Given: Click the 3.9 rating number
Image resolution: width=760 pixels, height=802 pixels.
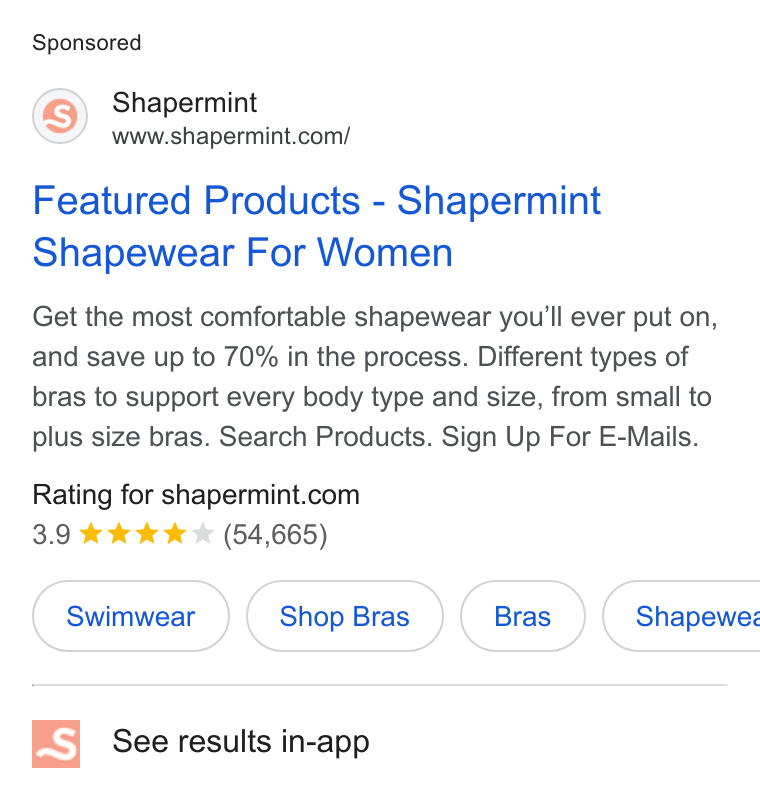Looking at the screenshot, I should [51, 534].
